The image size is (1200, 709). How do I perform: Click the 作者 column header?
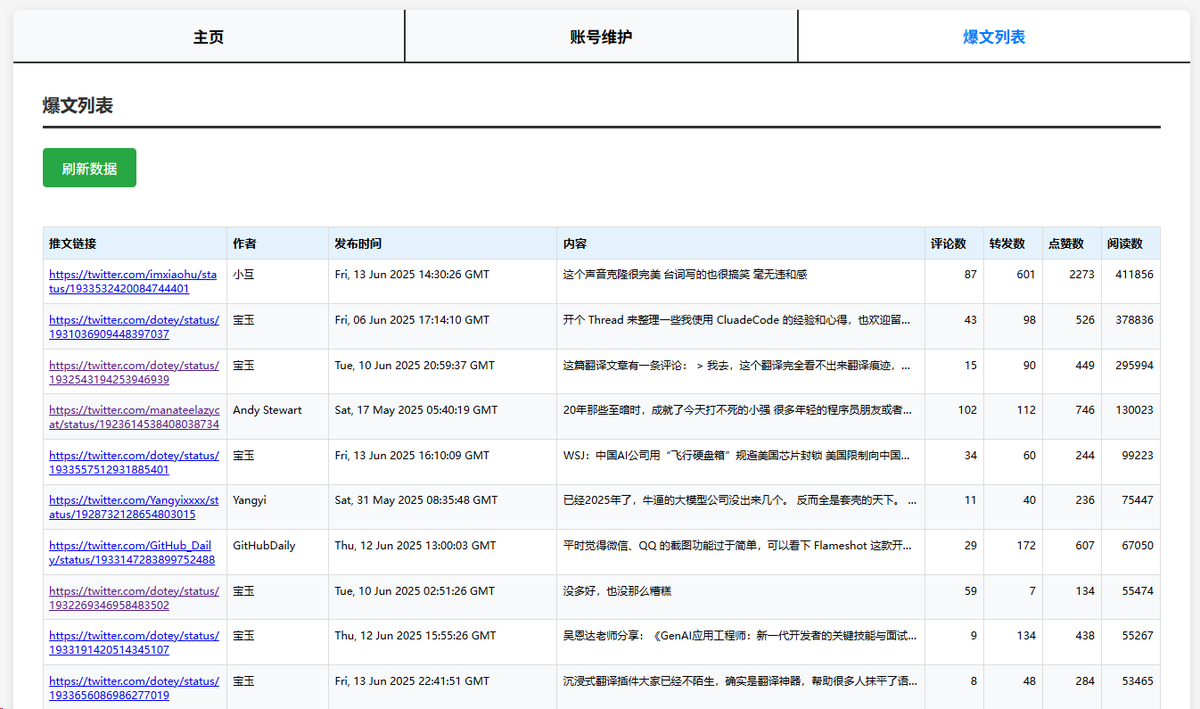pos(277,243)
